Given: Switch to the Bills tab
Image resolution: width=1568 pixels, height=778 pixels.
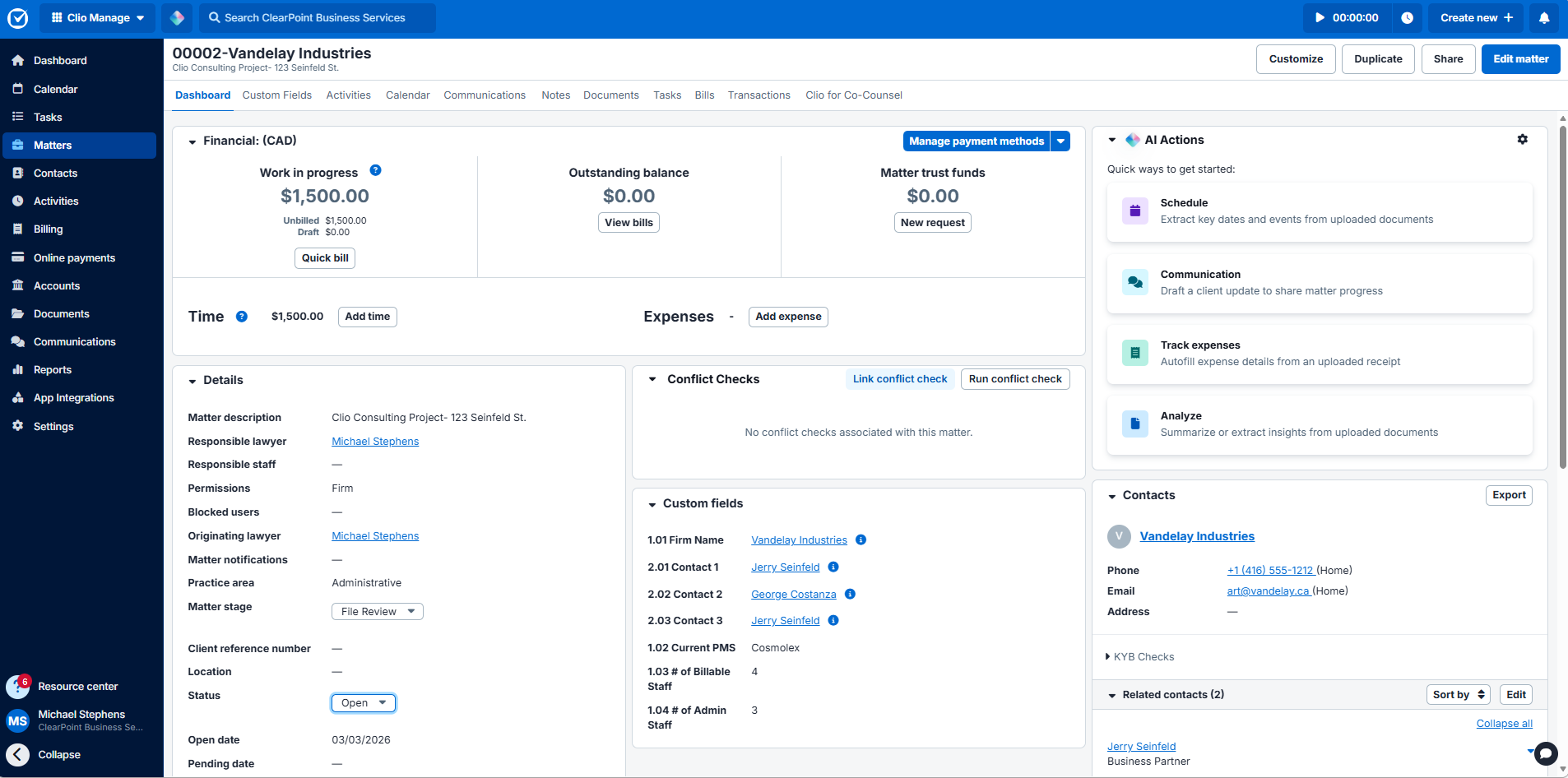Looking at the screenshot, I should point(704,95).
